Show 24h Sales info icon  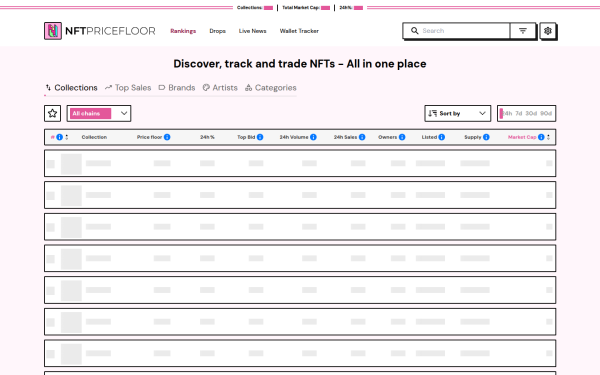[362, 137]
